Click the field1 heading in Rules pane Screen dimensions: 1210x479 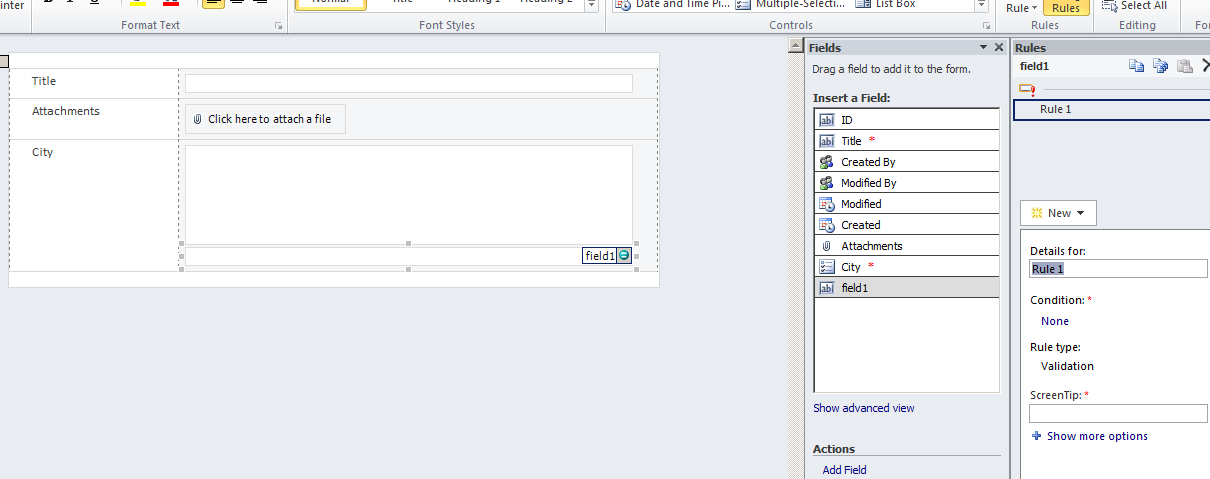tap(1034, 66)
